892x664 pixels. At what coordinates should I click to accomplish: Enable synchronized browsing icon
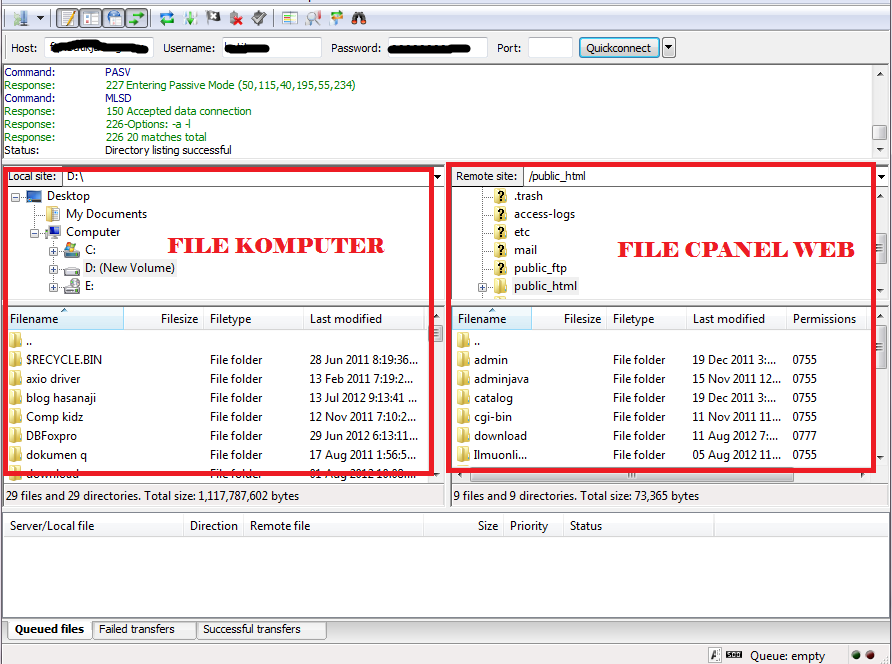(336, 18)
